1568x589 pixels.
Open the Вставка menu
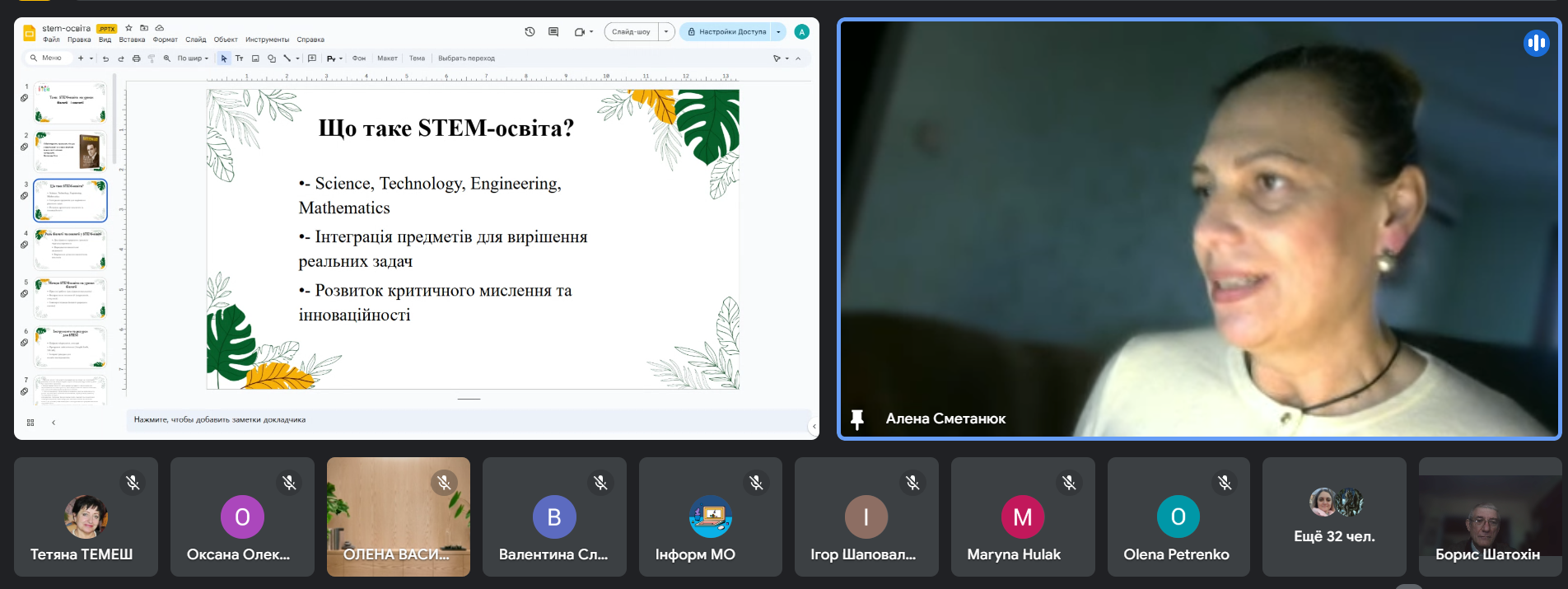click(x=132, y=40)
